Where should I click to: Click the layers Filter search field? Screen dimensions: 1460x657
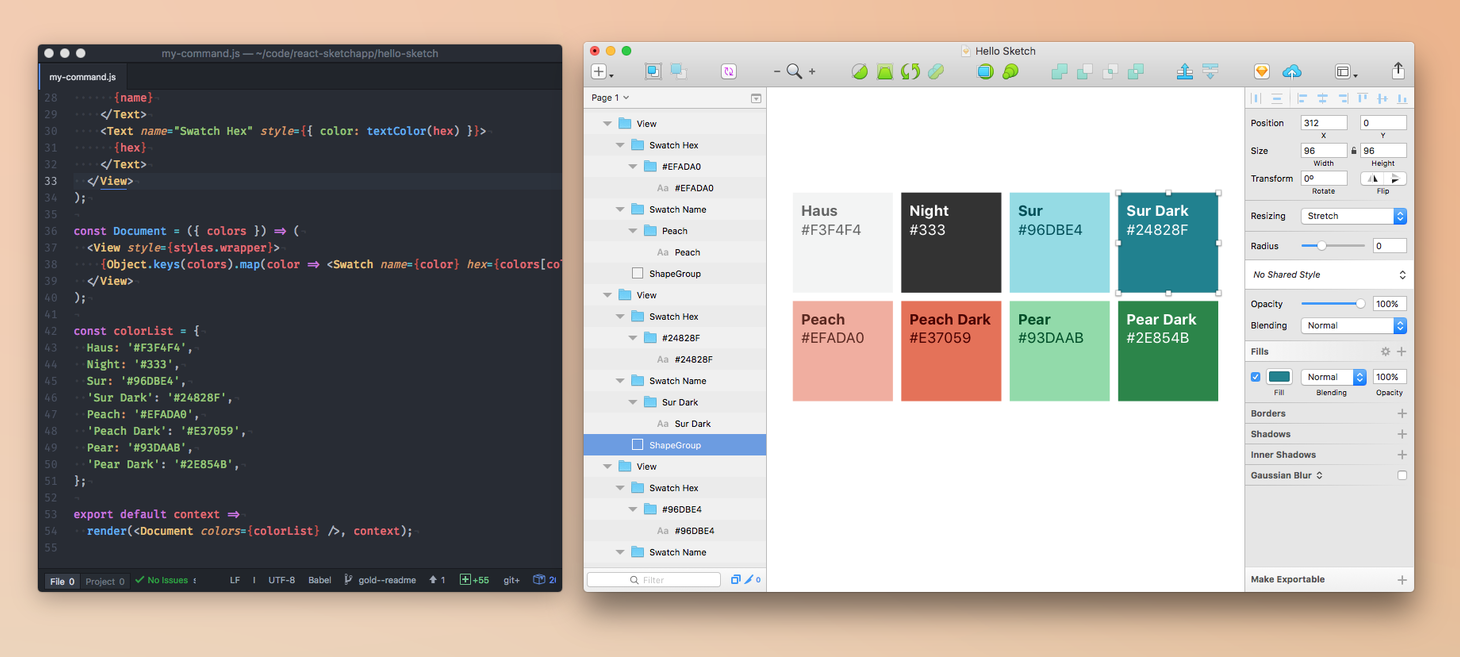click(653, 580)
